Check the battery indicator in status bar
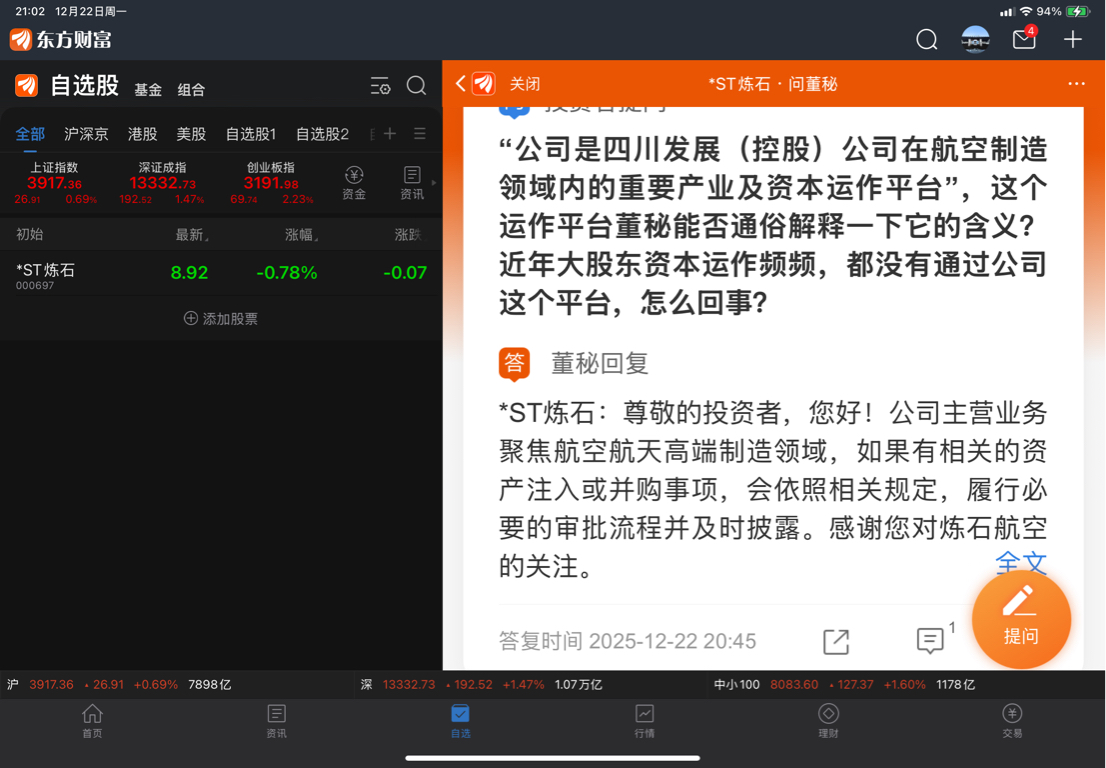 [1078, 11]
